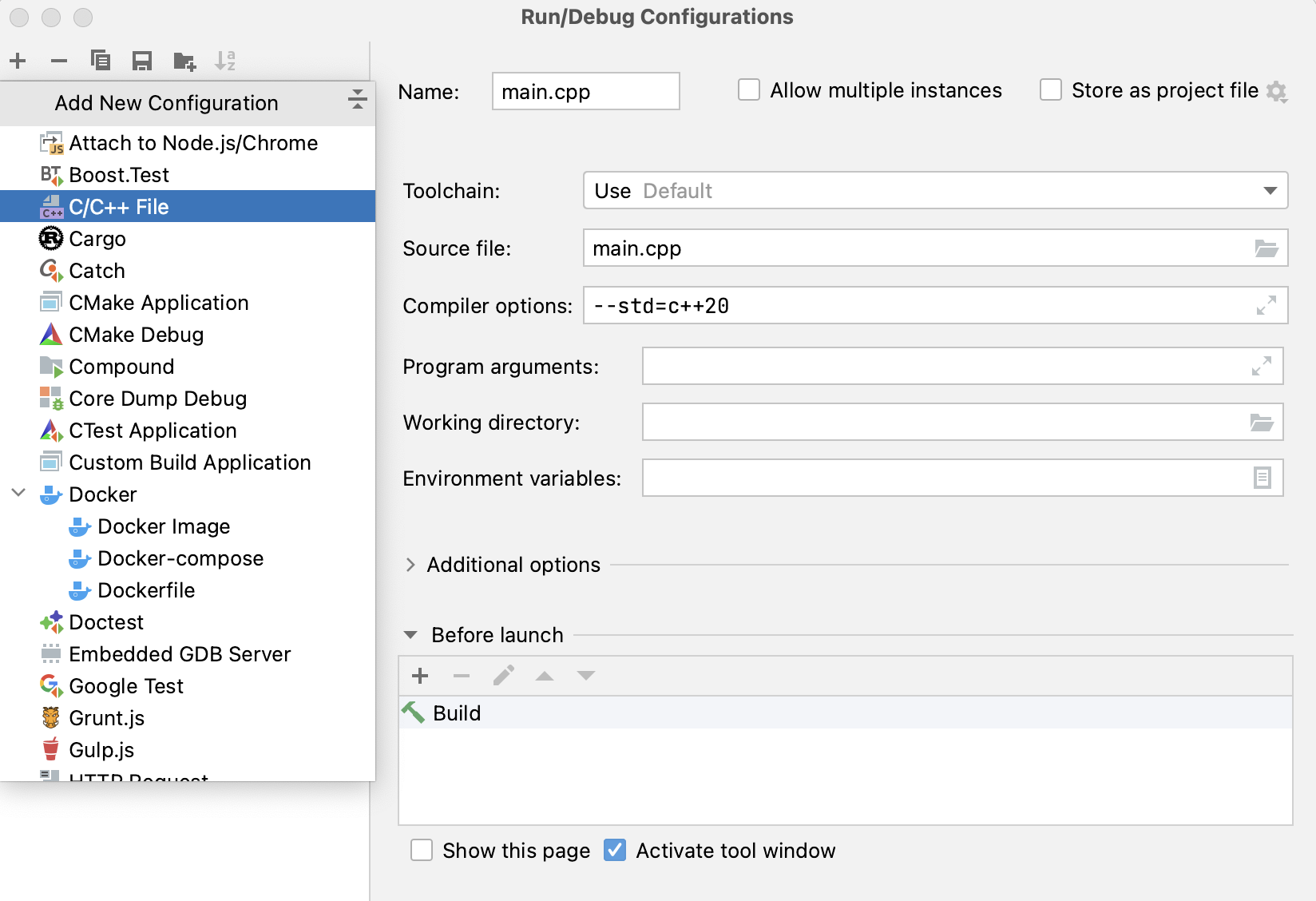Viewport: 1316px width, 901px height.
Task: Click the Add New Configuration plus icon
Action: tap(18, 61)
